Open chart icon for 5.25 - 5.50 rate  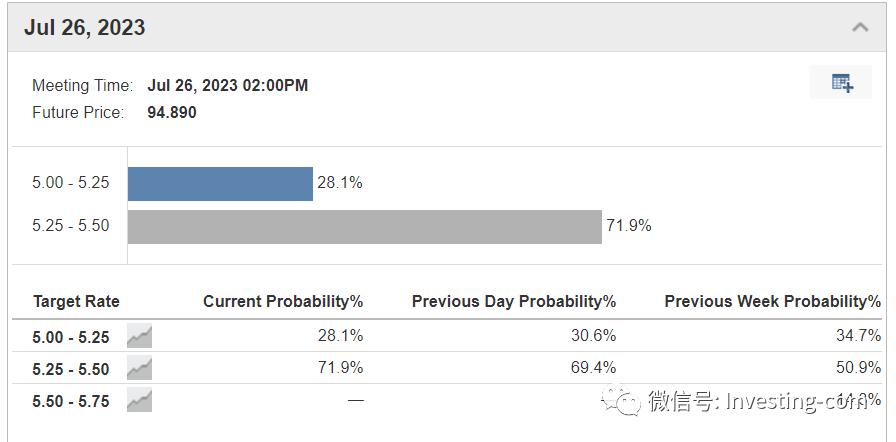click(x=139, y=368)
